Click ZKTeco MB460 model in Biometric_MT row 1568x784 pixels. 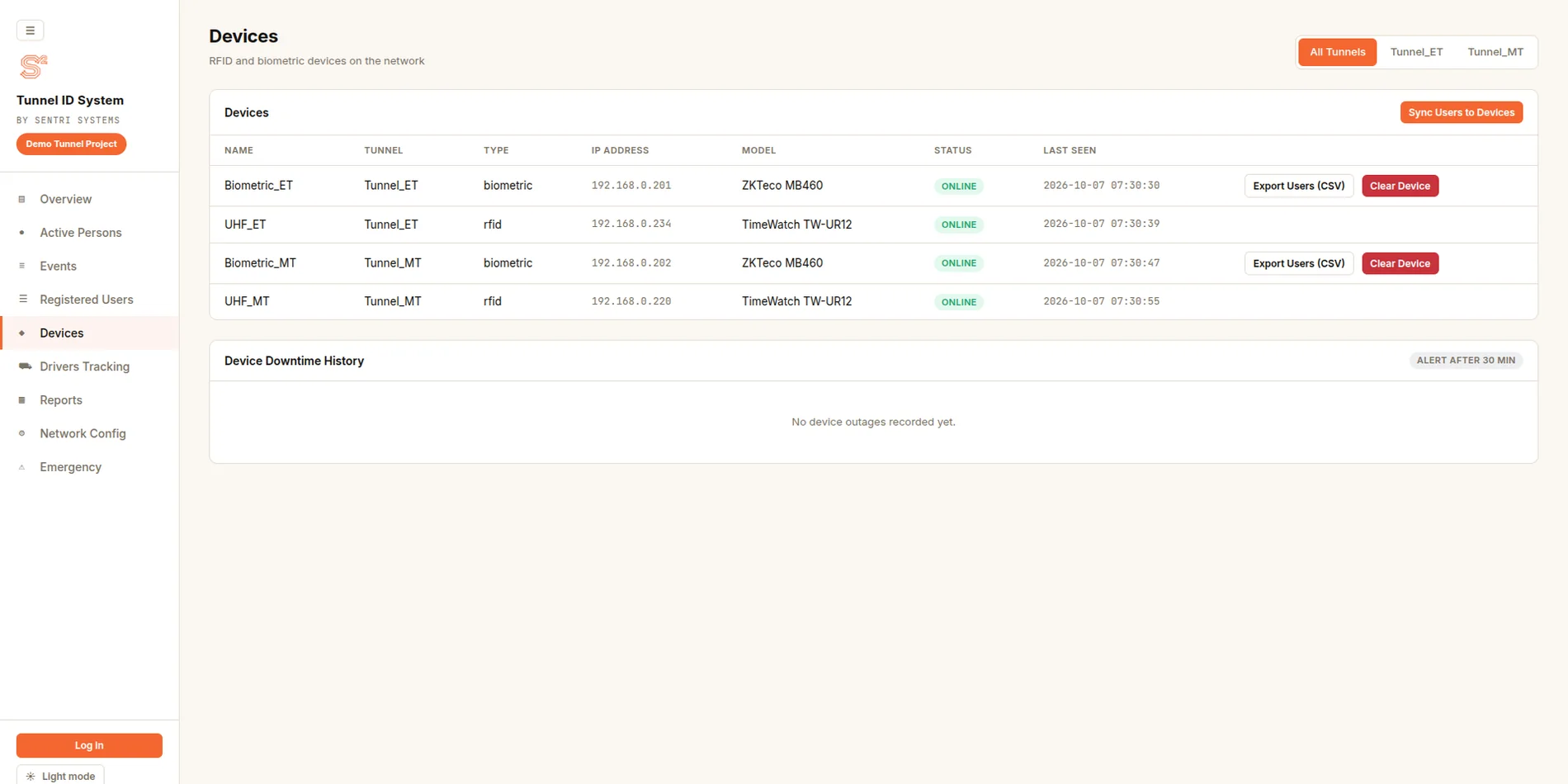[782, 263]
